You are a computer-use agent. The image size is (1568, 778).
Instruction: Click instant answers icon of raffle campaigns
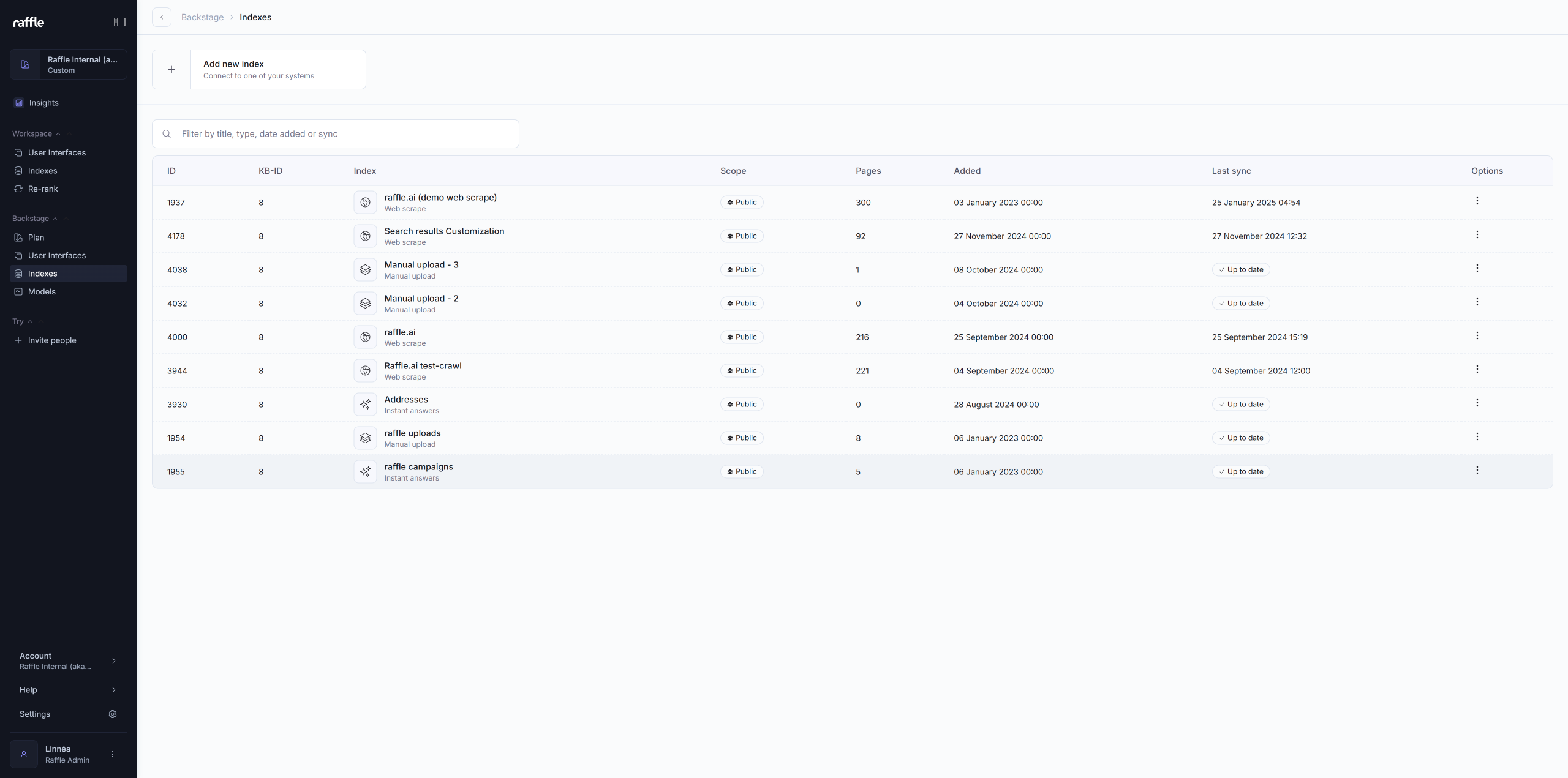(365, 472)
